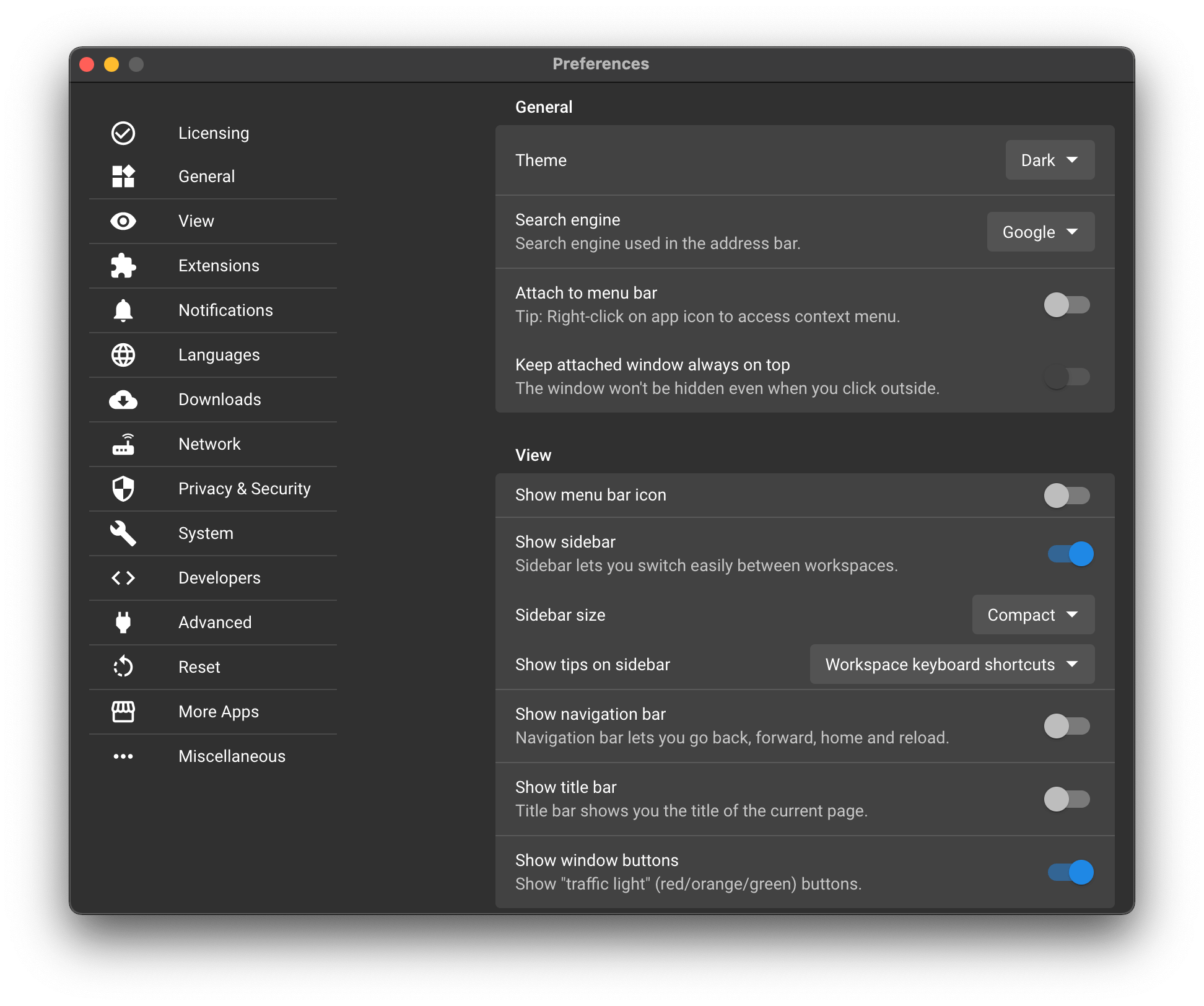1204x1006 pixels.
Task: Enable the Show navigation bar toggle
Action: point(1067,726)
